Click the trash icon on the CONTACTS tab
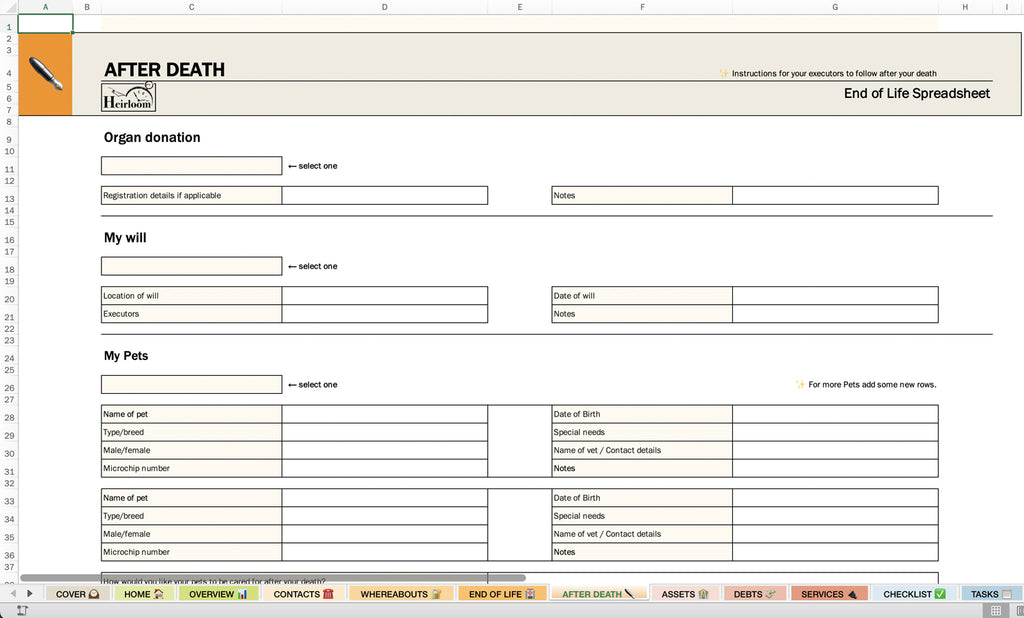Image resolution: width=1024 pixels, height=618 pixels. 327,593
